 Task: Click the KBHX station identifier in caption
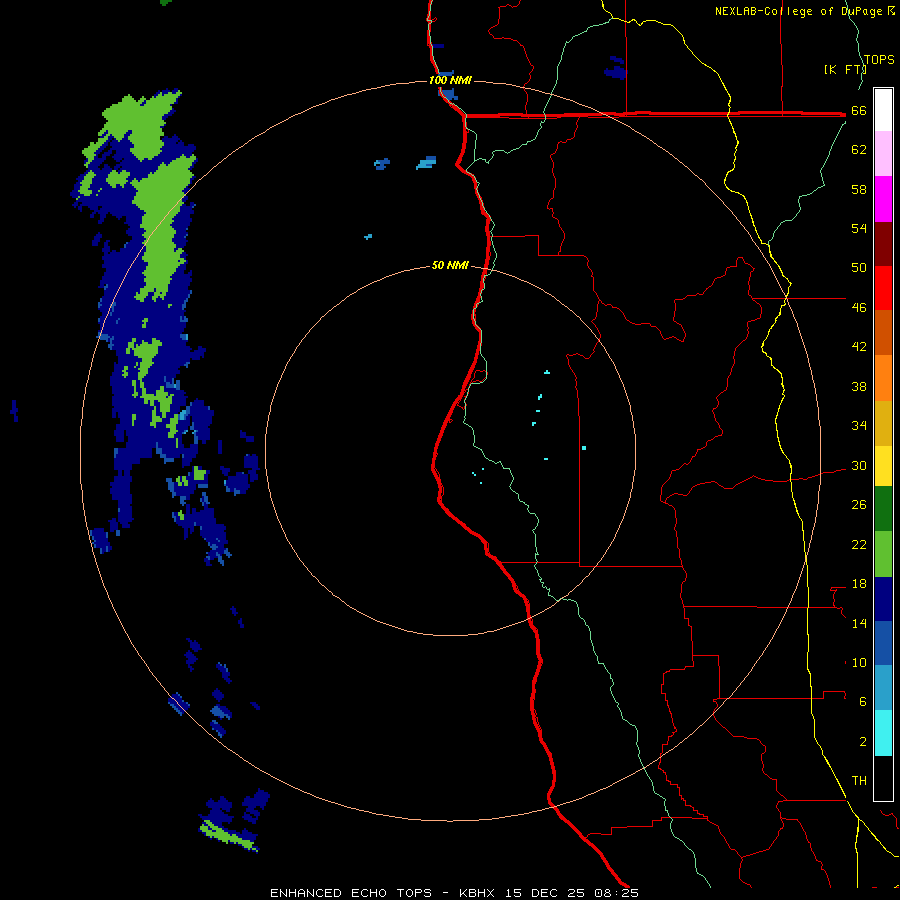tap(479, 893)
